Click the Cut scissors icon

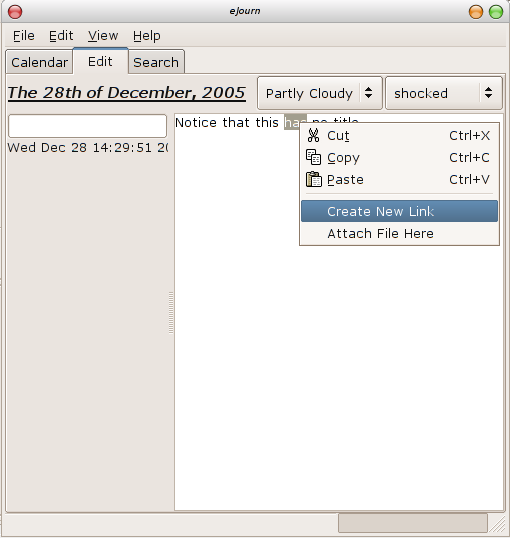click(x=313, y=136)
